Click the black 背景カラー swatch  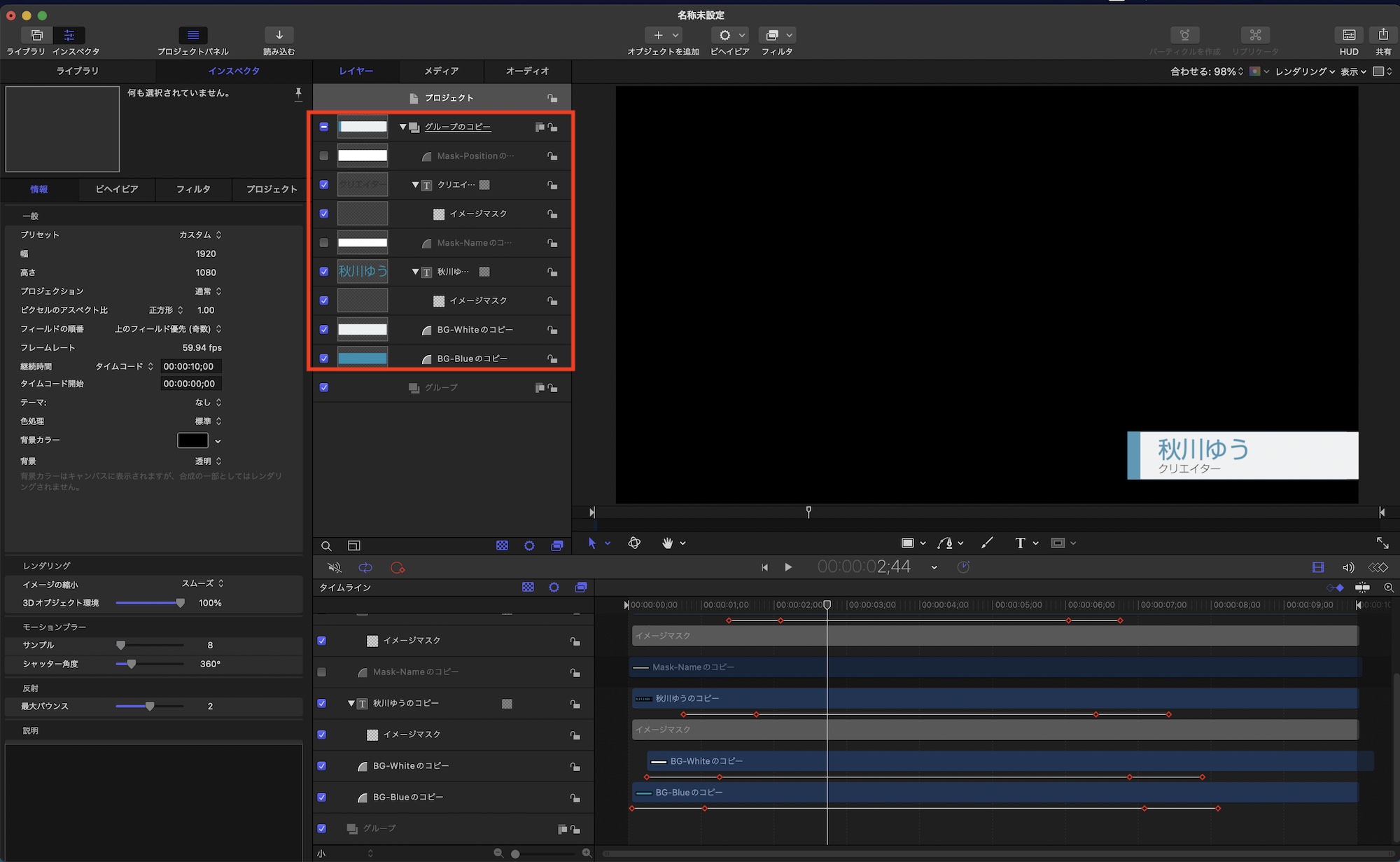192,440
